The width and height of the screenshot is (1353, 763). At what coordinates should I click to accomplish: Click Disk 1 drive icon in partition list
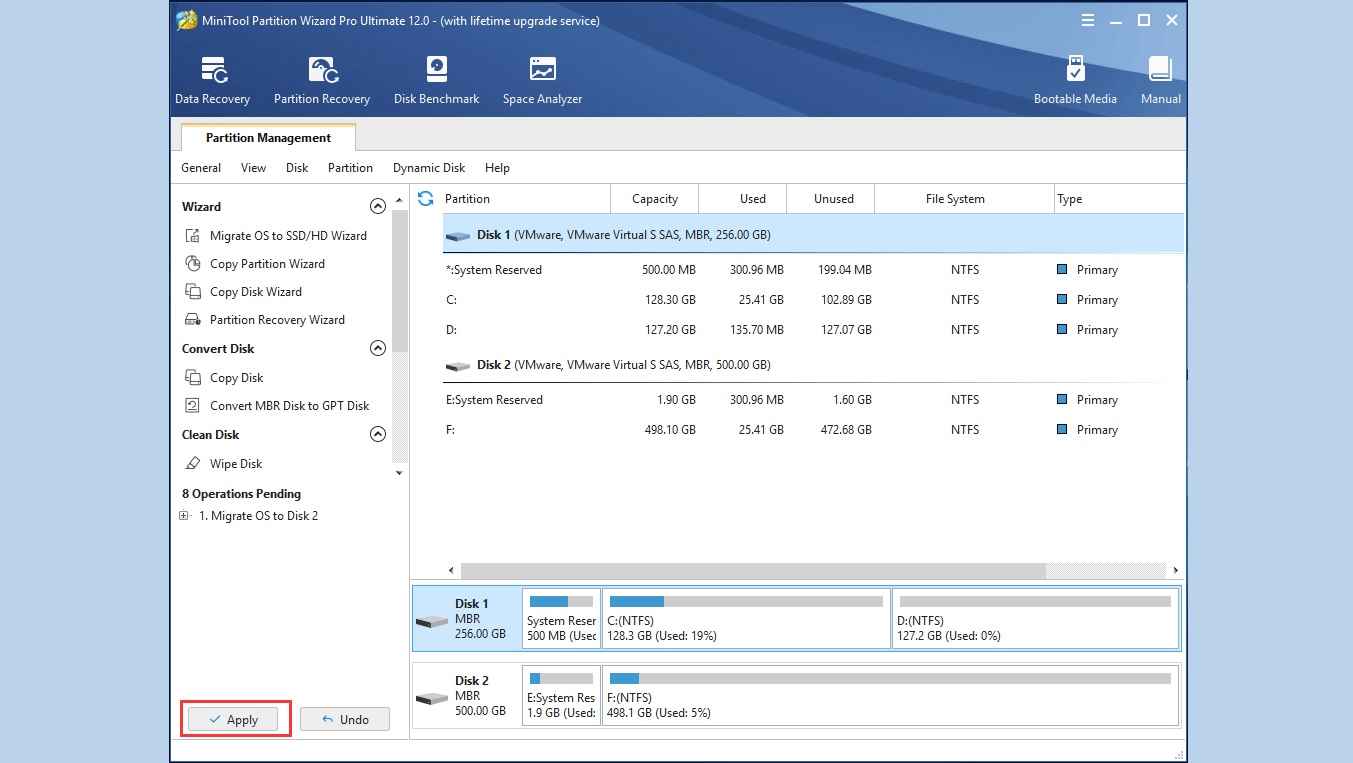pyautogui.click(x=458, y=236)
